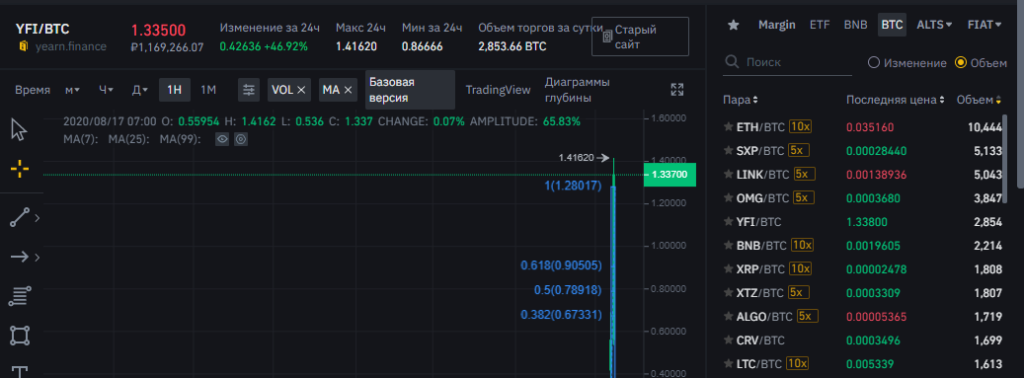
Task: Favorite the LINK/BTC pair star
Action: [728, 174]
